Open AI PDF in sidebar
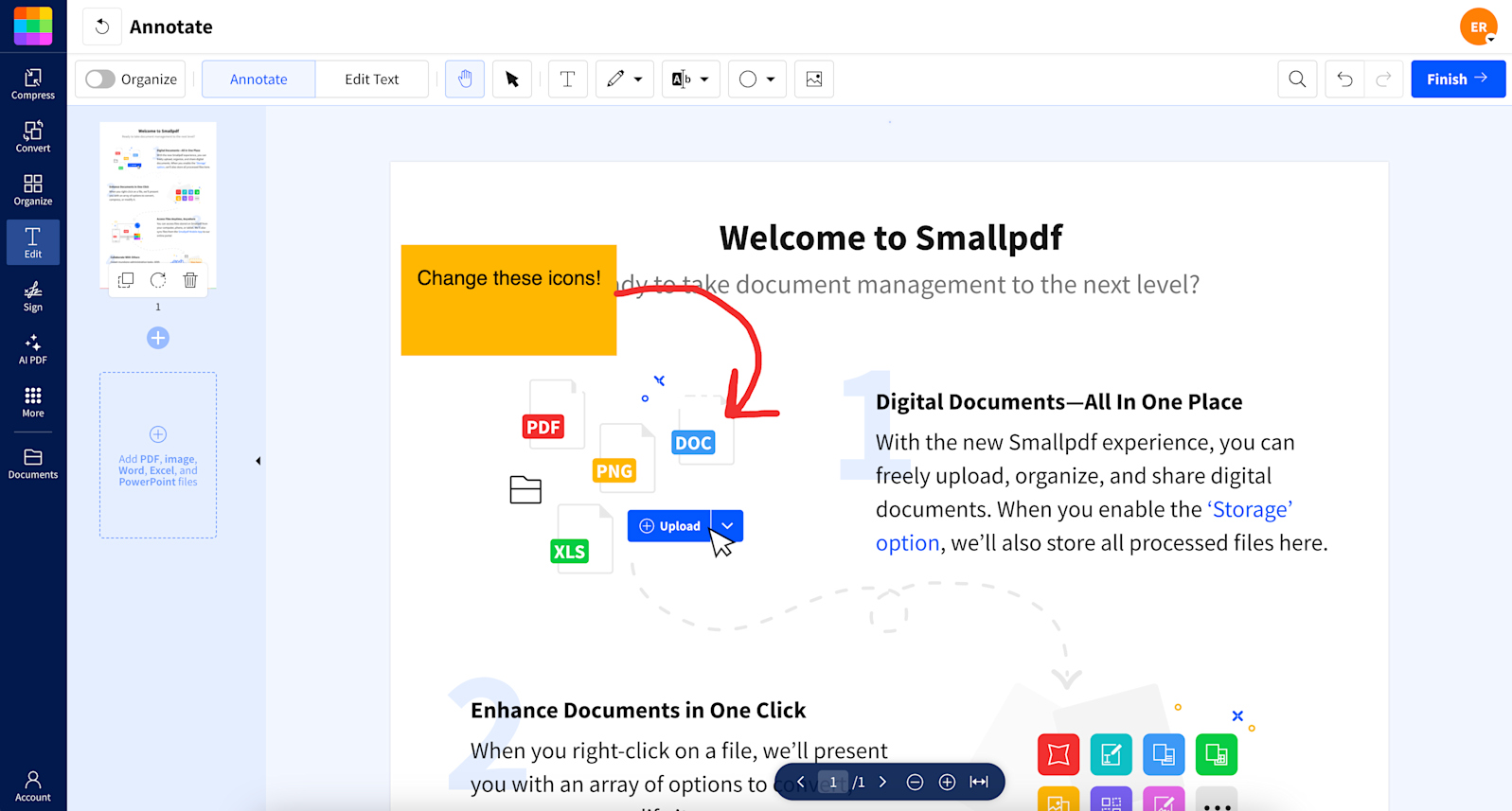Viewport: 1512px width, 811px height. tap(33, 348)
